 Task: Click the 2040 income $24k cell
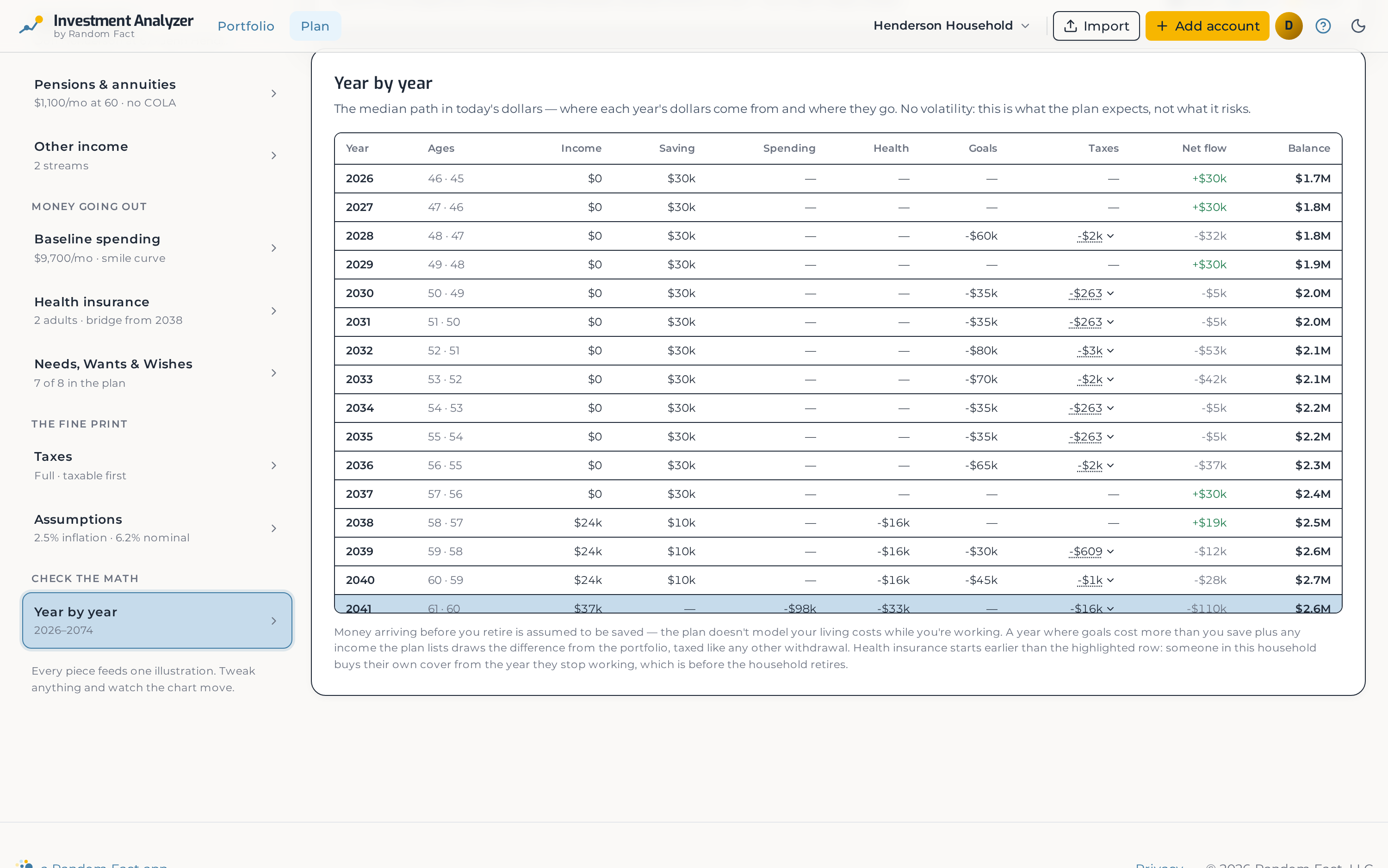point(588,580)
